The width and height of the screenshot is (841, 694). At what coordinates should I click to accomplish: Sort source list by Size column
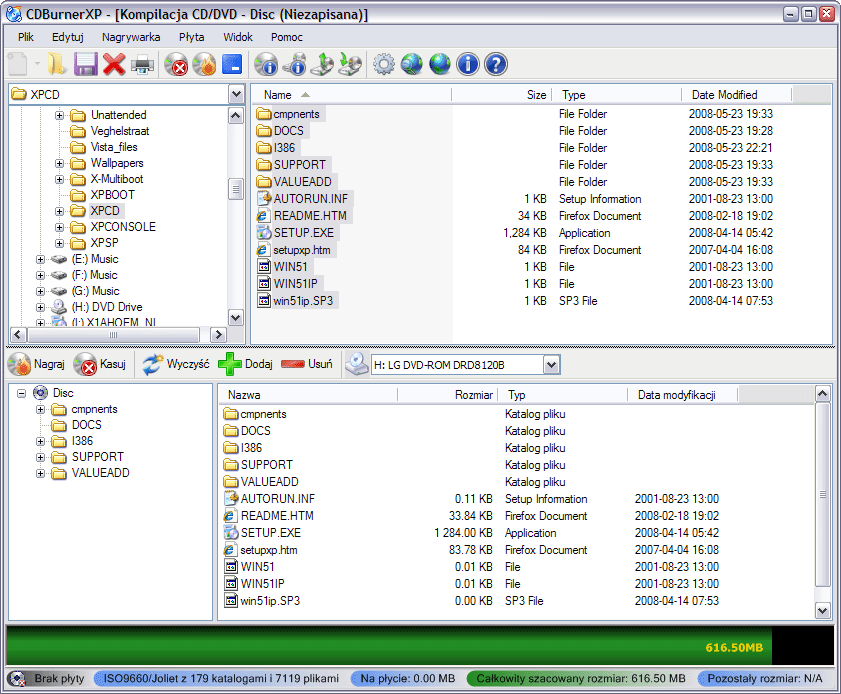(501, 95)
